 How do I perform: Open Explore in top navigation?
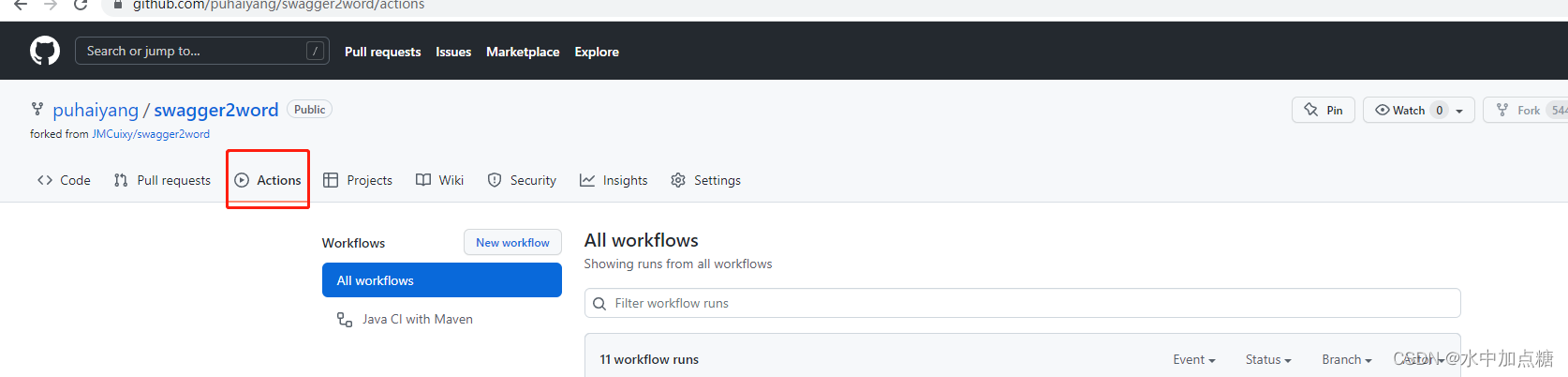[x=597, y=52]
